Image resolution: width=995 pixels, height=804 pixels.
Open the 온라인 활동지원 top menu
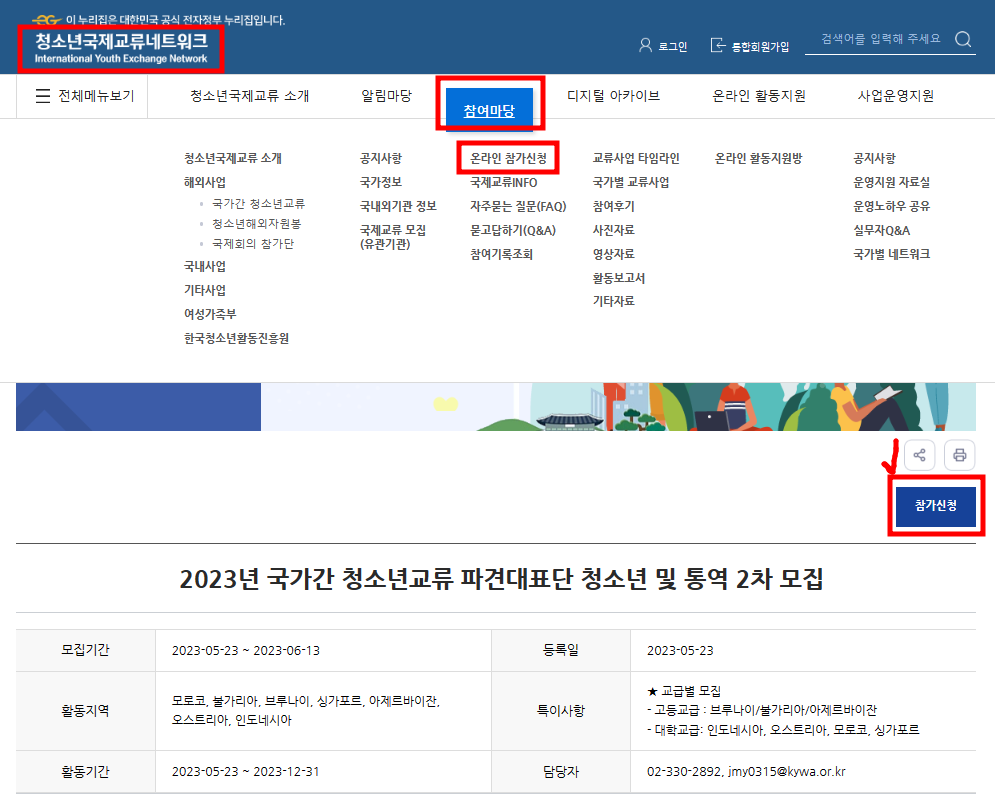pyautogui.click(x=759, y=96)
